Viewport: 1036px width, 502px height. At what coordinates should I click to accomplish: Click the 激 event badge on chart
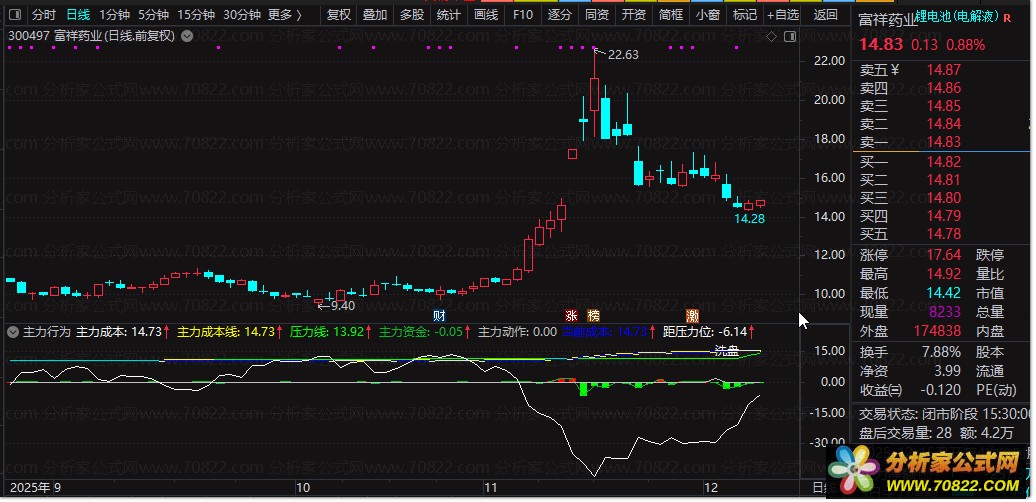692,315
